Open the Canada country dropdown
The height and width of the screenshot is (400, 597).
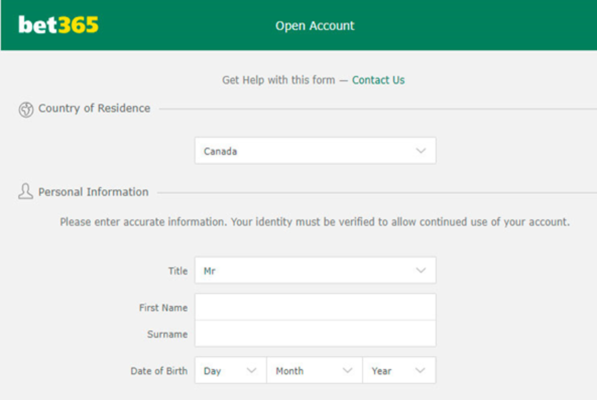point(315,151)
